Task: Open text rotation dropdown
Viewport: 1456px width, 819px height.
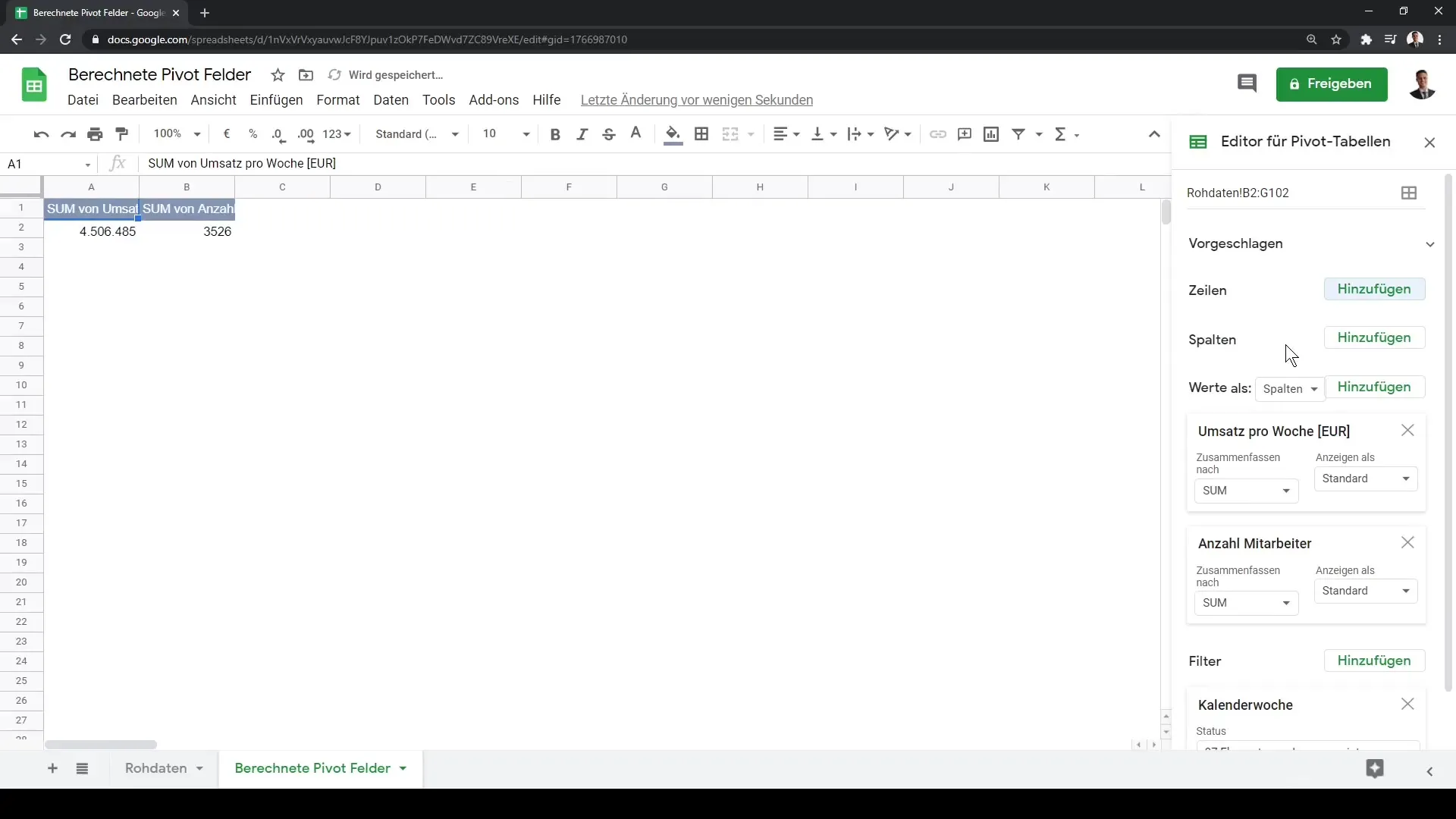Action: [x=898, y=134]
